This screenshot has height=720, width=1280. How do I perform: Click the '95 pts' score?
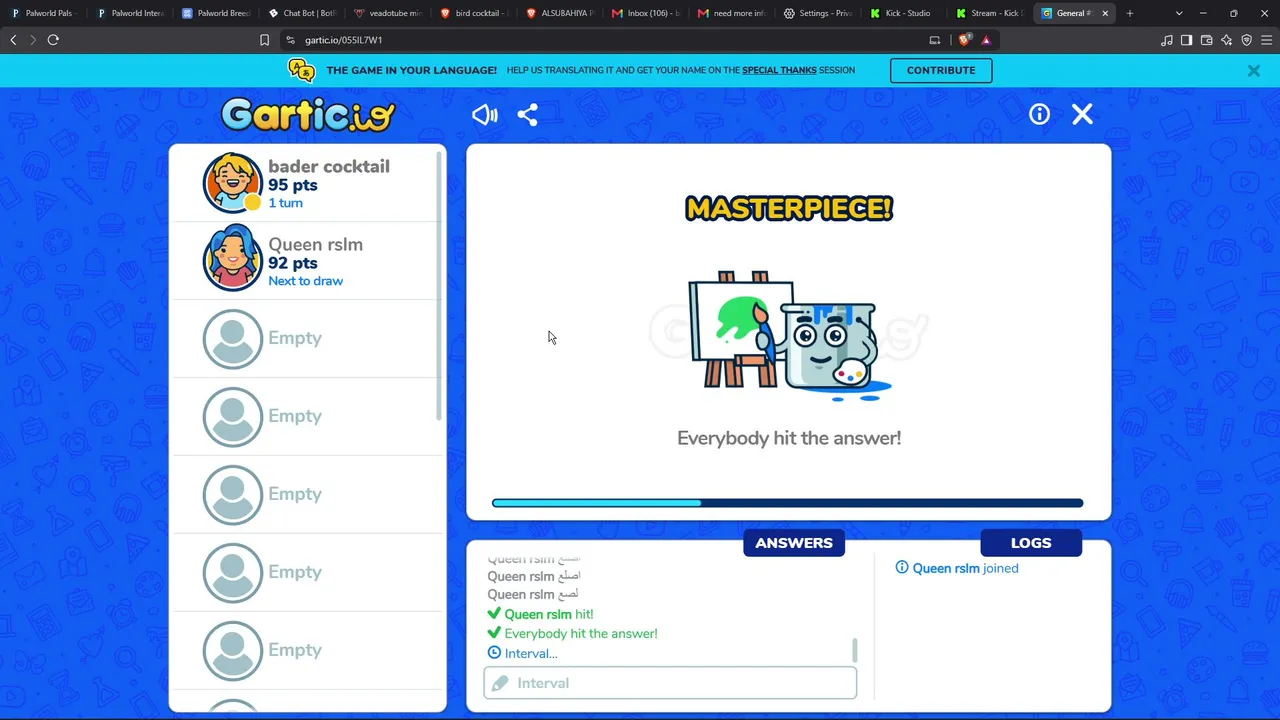tap(293, 185)
